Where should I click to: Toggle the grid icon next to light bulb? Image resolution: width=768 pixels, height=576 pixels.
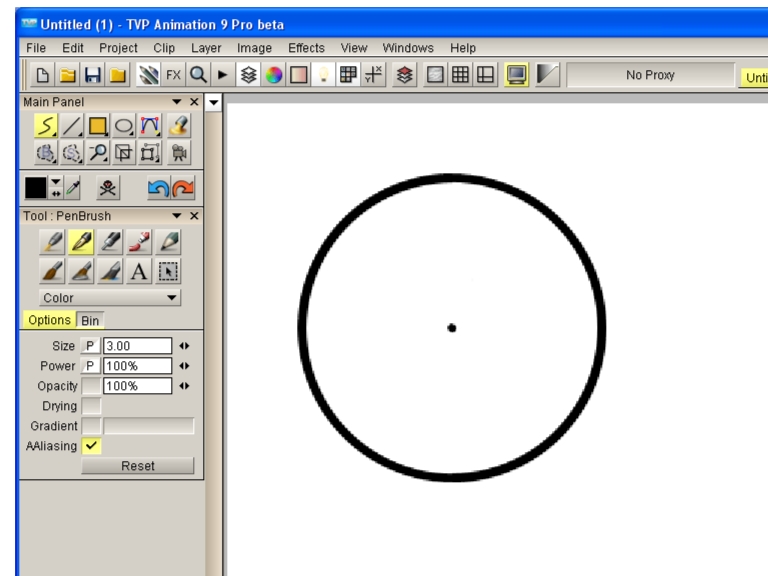coord(348,75)
